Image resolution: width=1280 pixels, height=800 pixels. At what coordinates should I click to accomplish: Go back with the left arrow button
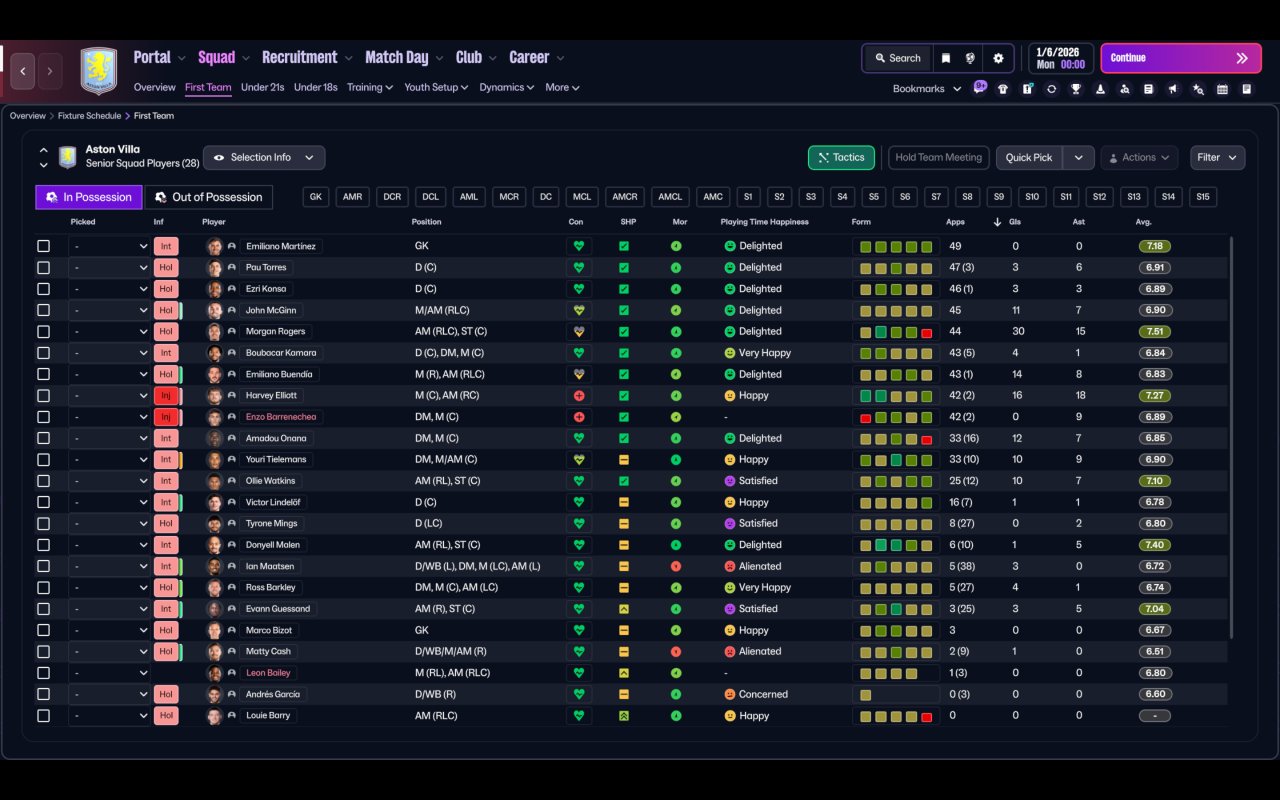coord(23,71)
